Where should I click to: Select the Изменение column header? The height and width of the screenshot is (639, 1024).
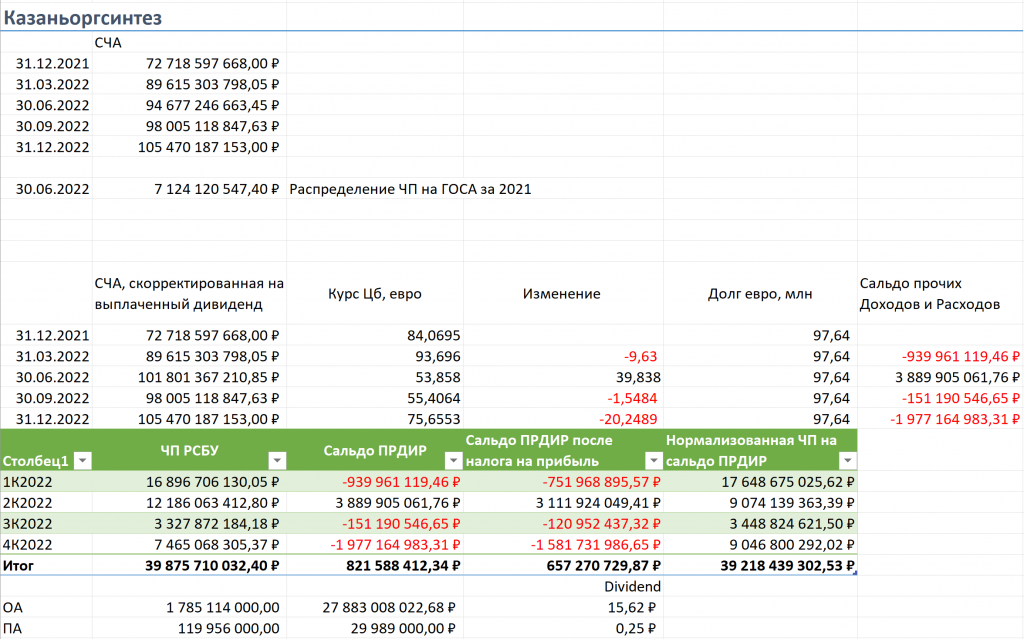(x=562, y=293)
